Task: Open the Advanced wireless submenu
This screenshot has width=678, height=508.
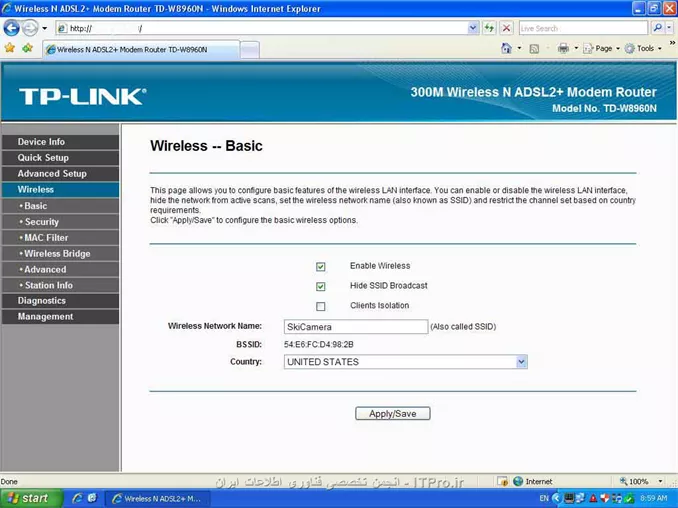Action: (x=60, y=269)
